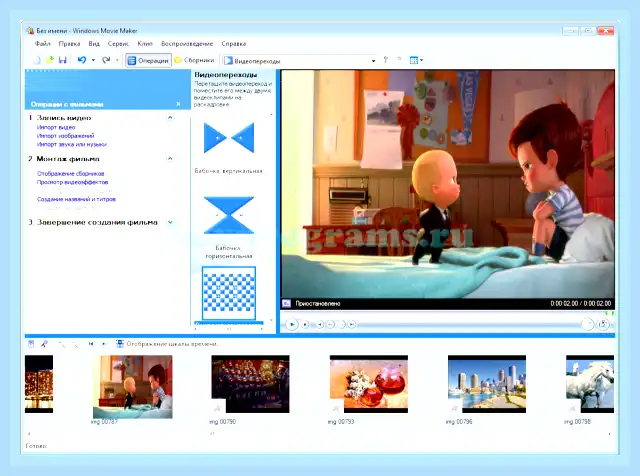Open the Справка menu
Image resolution: width=640 pixels, height=476 pixels.
tap(233, 44)
